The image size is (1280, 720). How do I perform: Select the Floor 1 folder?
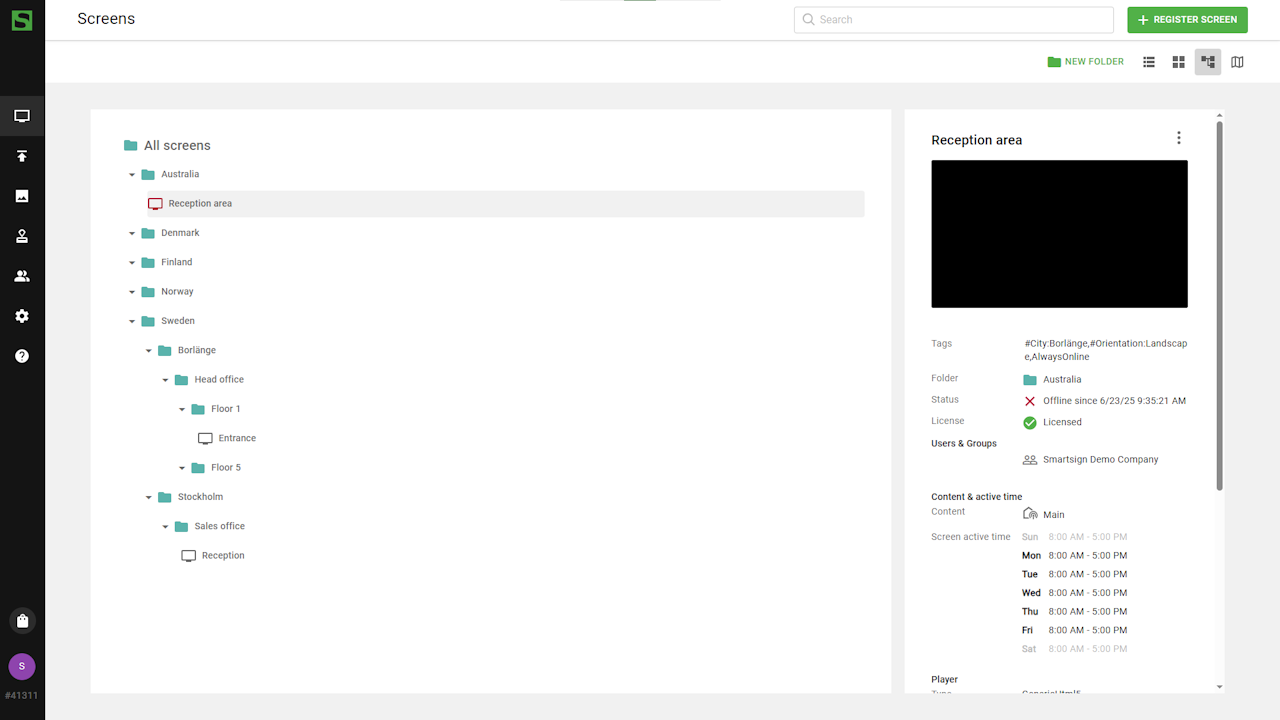[x=216, y=409]
